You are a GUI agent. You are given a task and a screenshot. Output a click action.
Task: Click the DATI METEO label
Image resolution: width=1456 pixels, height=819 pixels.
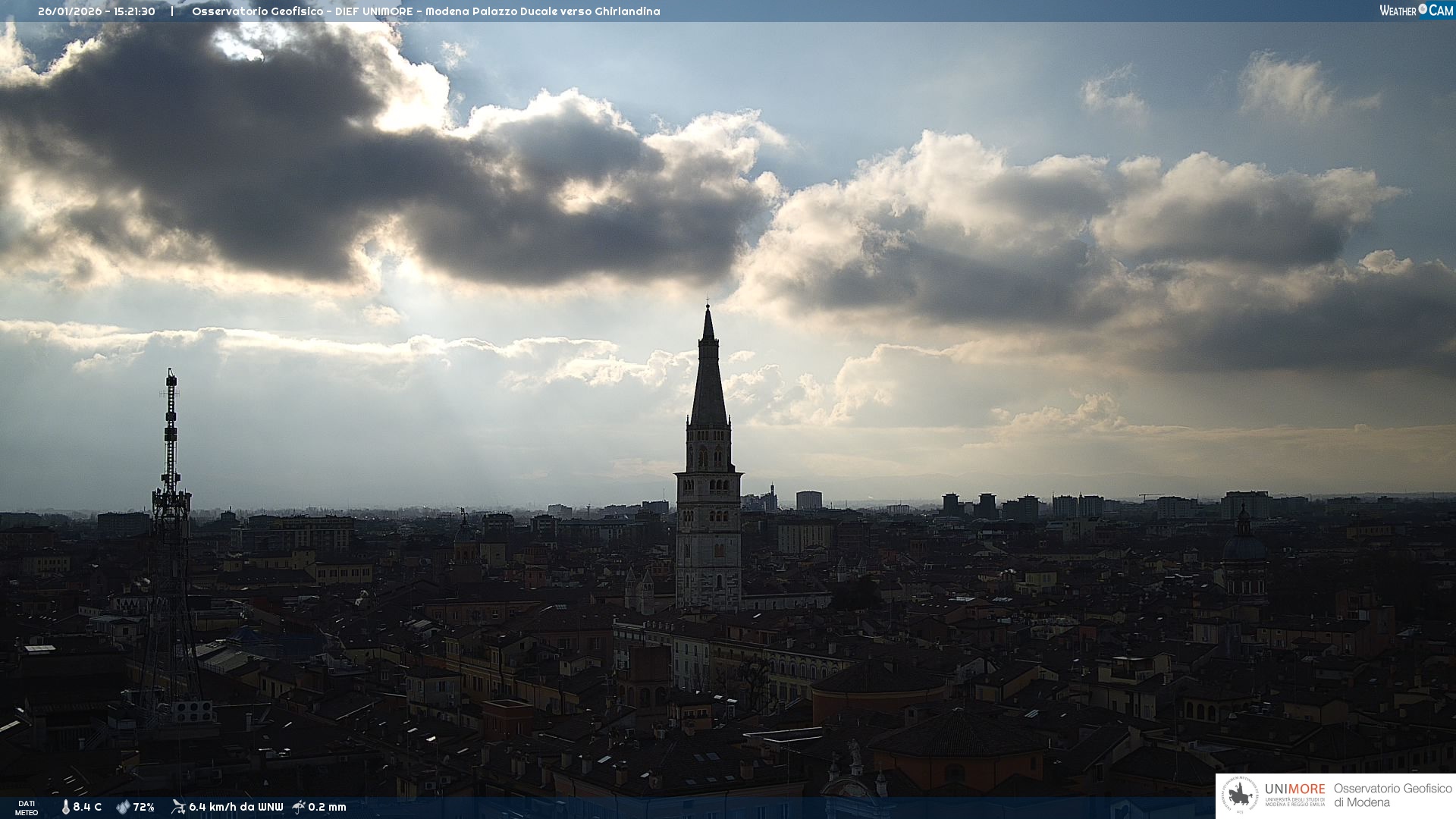tap(27, 808)
